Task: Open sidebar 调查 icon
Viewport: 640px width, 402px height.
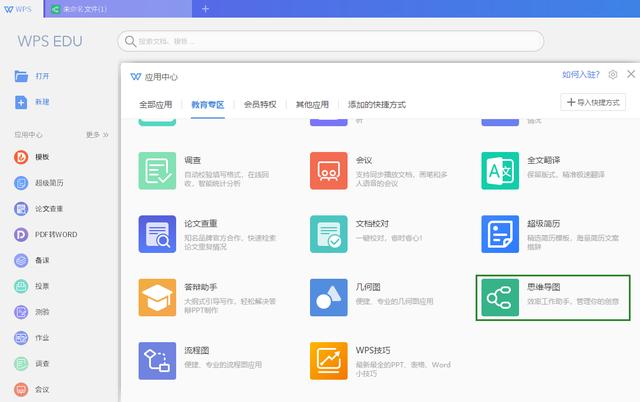Action: tap(21, 363)
